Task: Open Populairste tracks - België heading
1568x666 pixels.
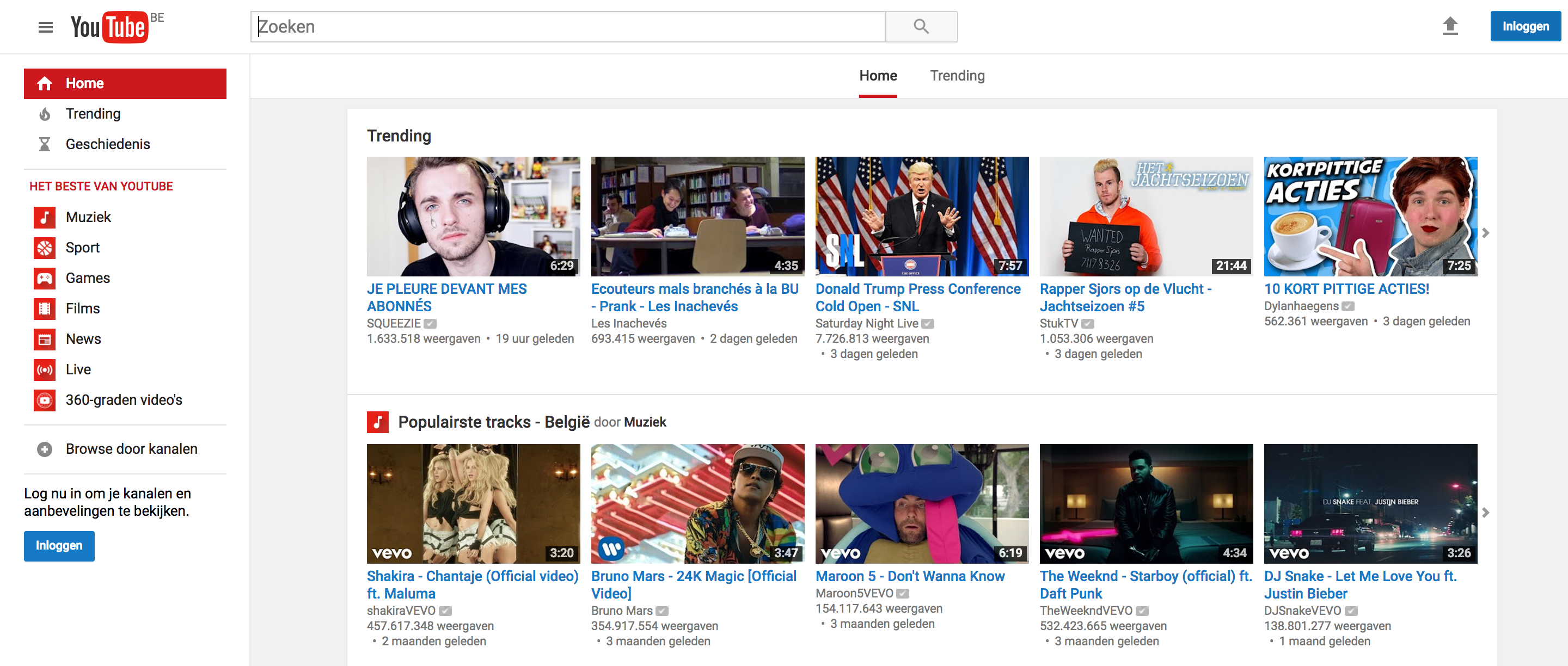Action: (494, 422)
